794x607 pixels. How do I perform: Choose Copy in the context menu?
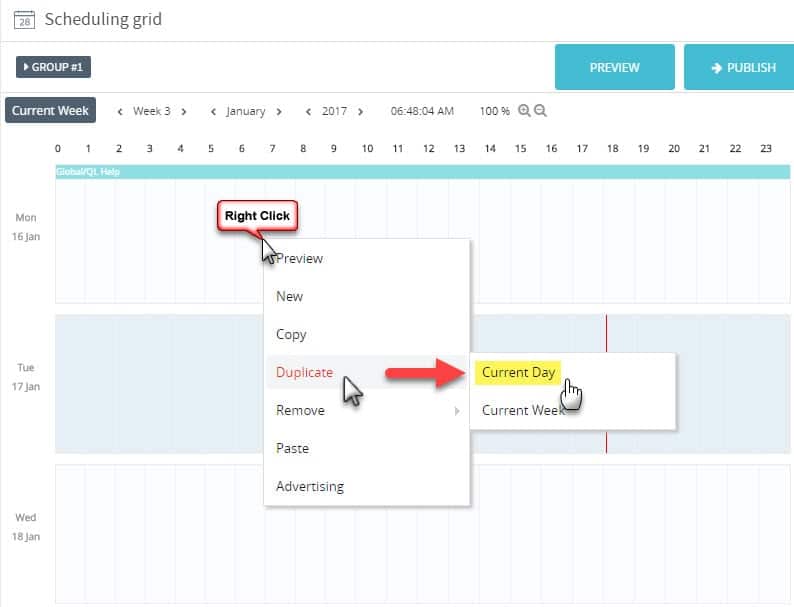[x=367, y=334]
